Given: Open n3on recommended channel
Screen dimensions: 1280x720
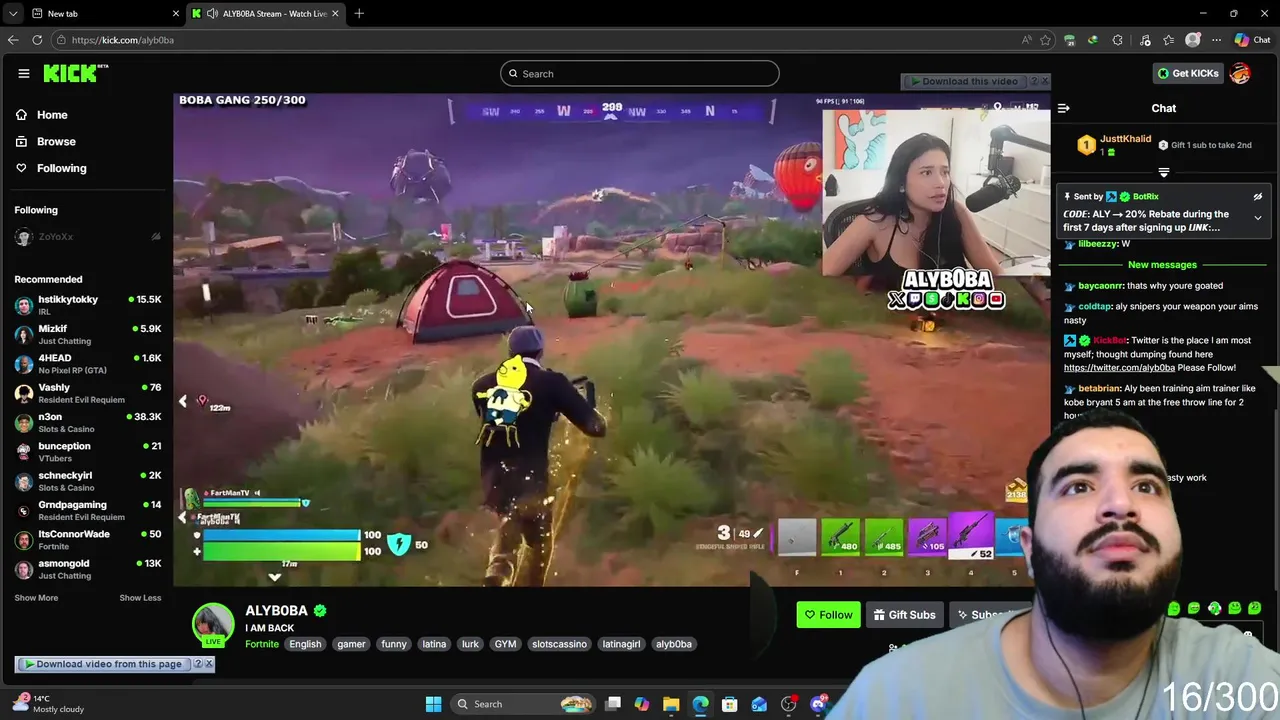Looking at the screenshot, I should (87, 422).
